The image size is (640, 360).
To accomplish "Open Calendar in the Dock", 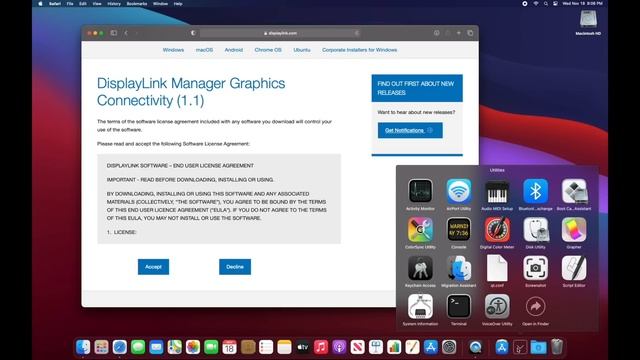I will (229, 347).
